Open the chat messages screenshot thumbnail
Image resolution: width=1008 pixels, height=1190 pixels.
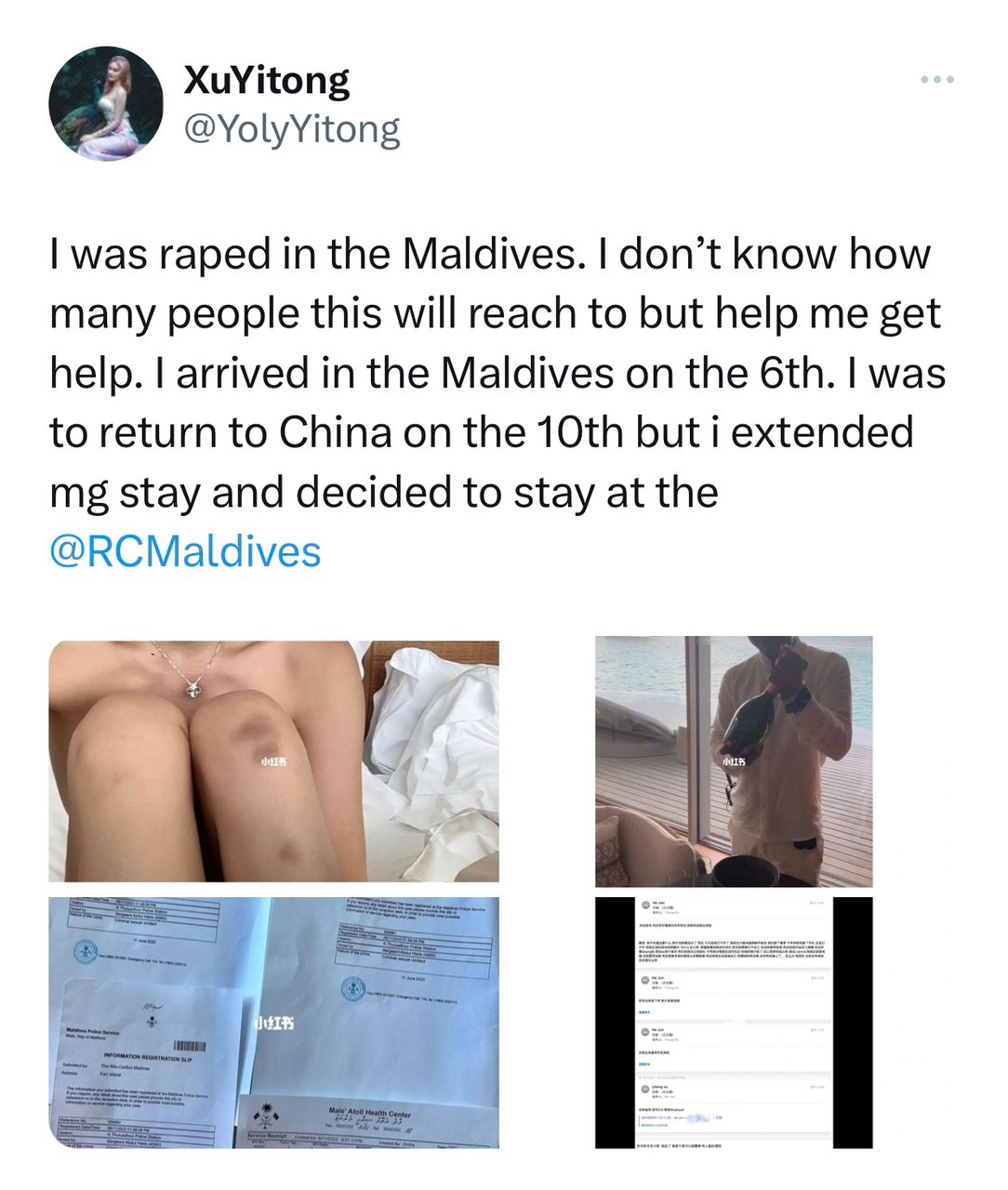click(734, 1023)
